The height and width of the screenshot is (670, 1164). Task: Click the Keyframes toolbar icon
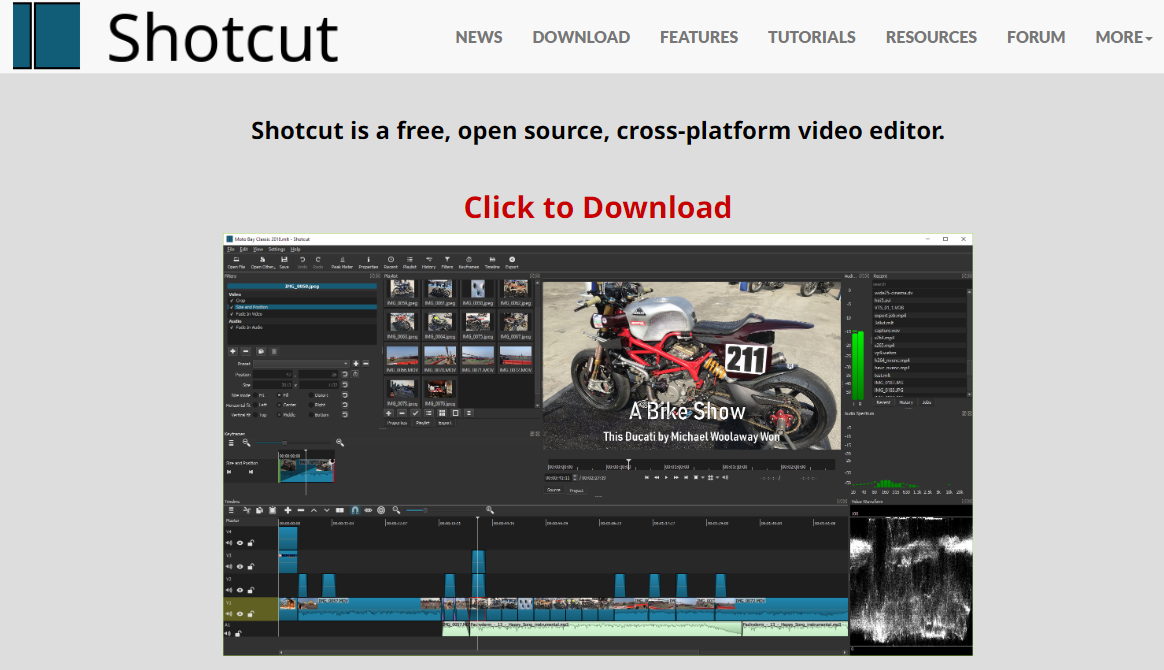click(468, 262)
